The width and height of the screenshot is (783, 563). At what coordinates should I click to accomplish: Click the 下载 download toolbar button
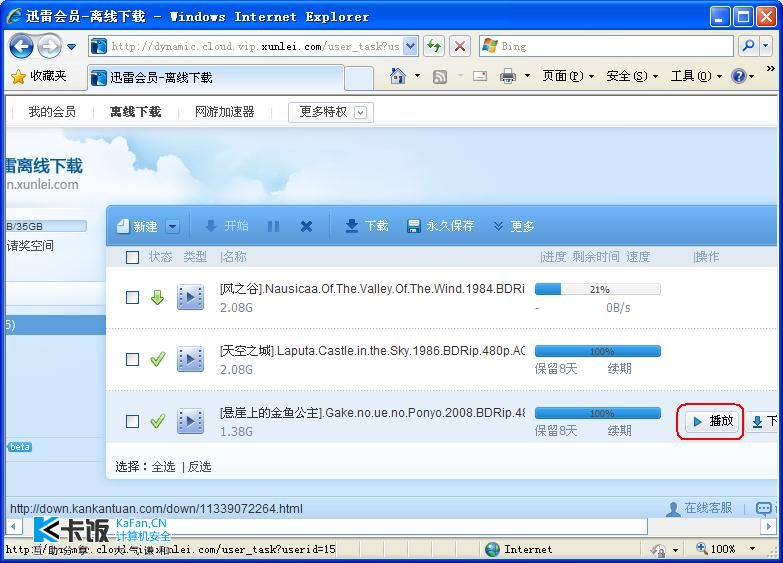pos(367,226)
